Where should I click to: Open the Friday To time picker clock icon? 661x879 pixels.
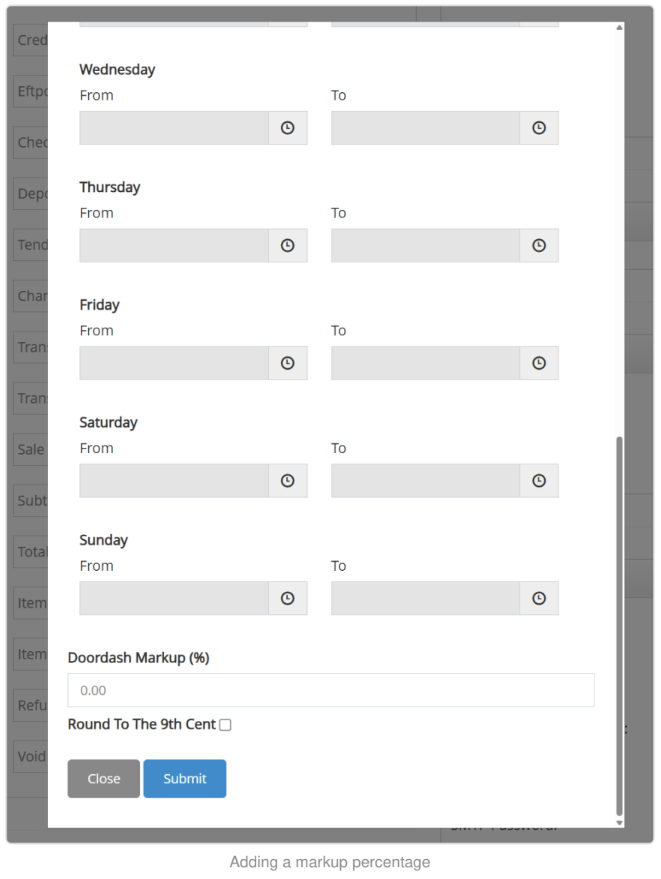pos(539,363)
